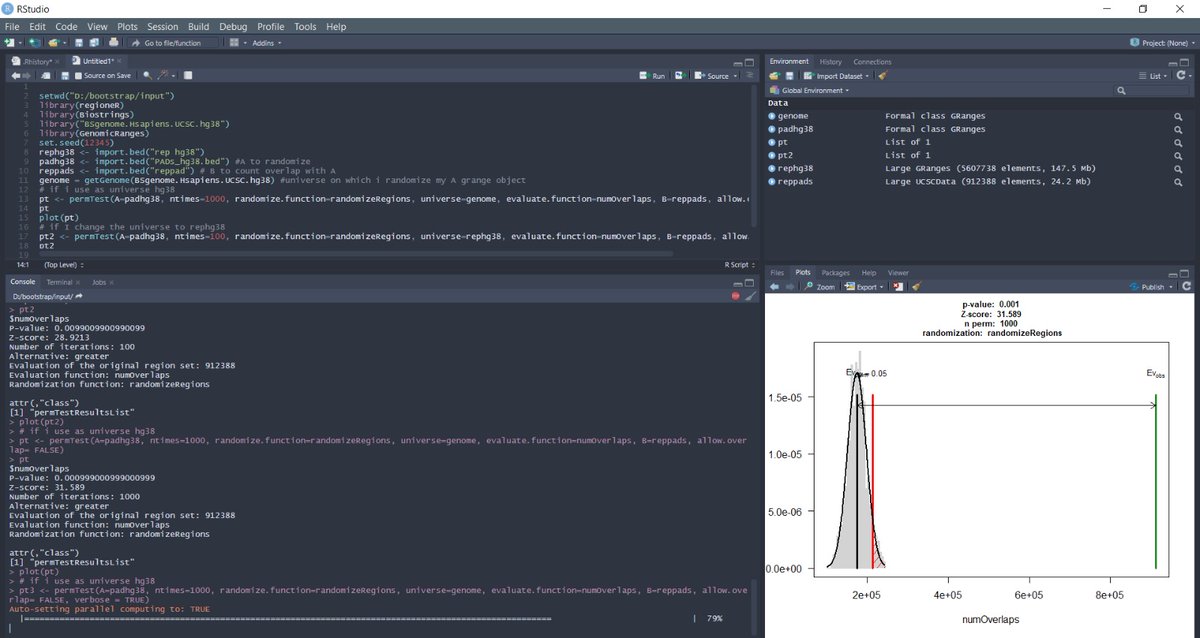The width and height of the screenshot is (1200, 638).
Task: Refresh the current plot
Action: click(x=1187, y=287)
